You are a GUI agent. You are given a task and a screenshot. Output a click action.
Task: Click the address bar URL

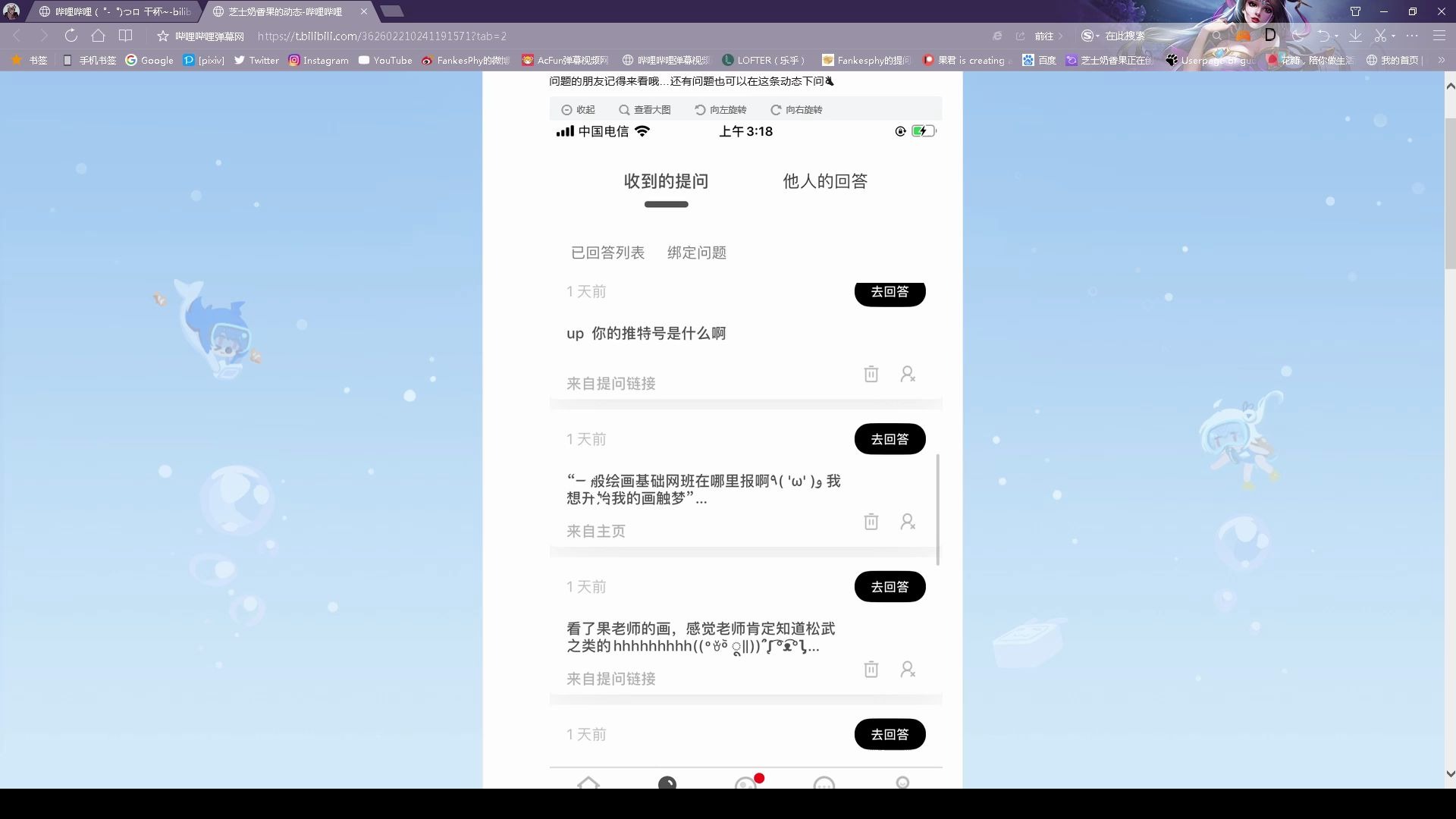[x=382, y=36]
